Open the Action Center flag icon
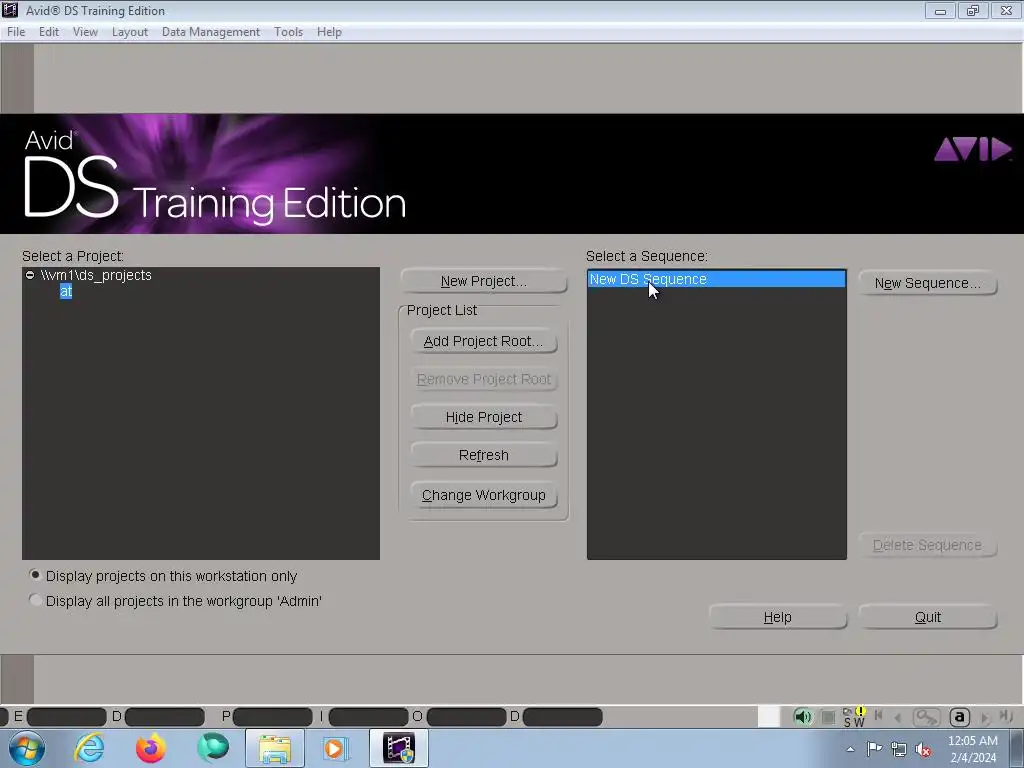Screen dimensions: 1024x768 874,749
